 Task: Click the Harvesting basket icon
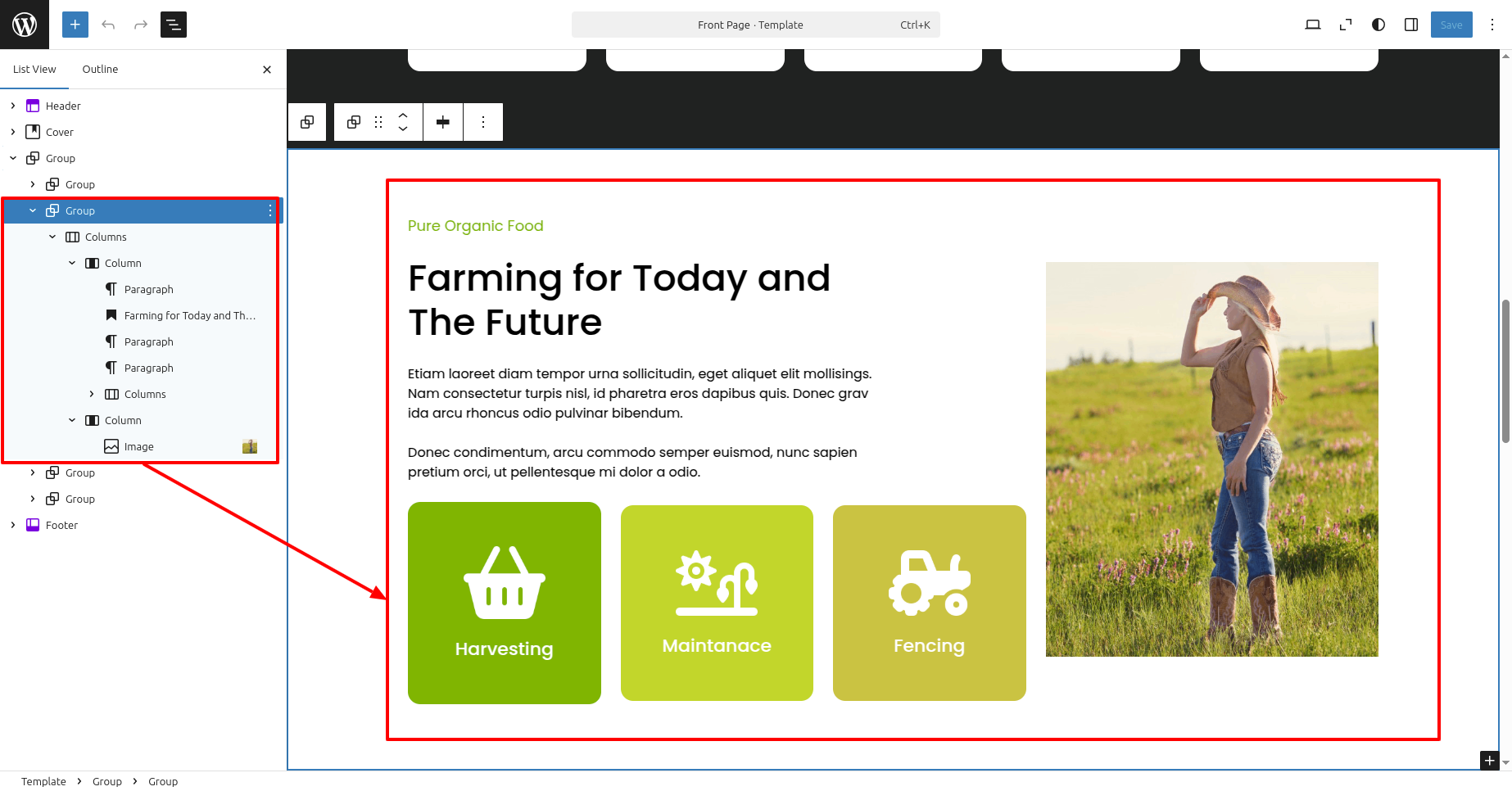click(505, 582)
